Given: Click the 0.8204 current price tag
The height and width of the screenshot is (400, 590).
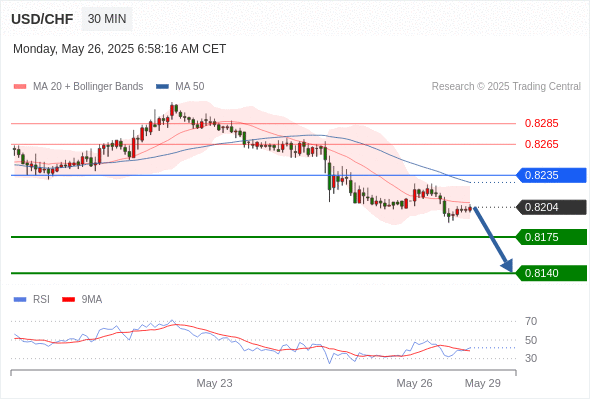Looking at the screenshot, I should click(x=551, y=207).
